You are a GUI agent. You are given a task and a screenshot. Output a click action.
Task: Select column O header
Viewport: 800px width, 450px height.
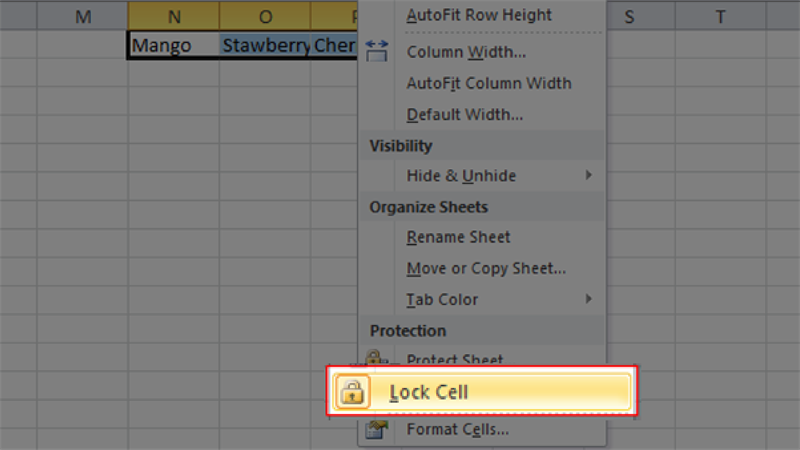coord(265,16)
